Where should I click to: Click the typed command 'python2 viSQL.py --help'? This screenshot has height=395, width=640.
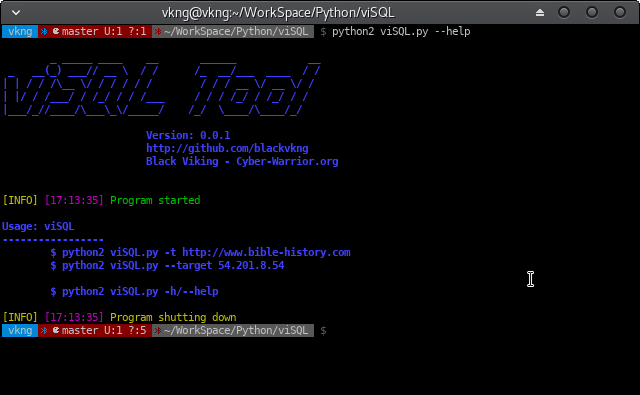pyautogui.click(x=401, y=31)
